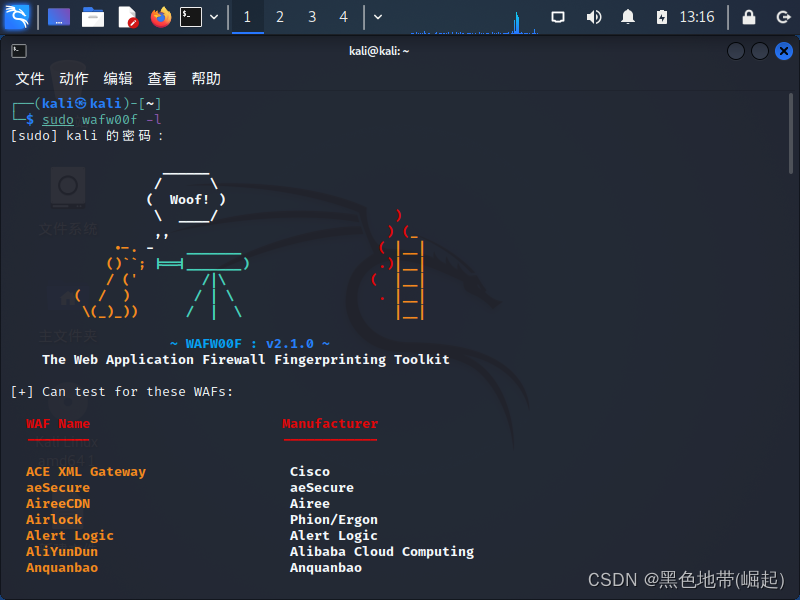
Task: Click the 'AireeCDN' entry
Action: [x=58, y=504]
